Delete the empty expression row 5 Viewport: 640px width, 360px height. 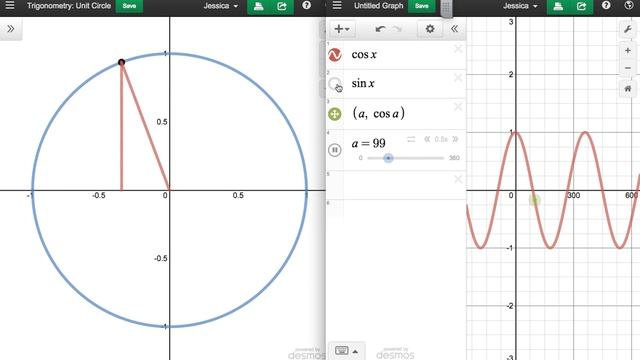(x=458, y=179)
